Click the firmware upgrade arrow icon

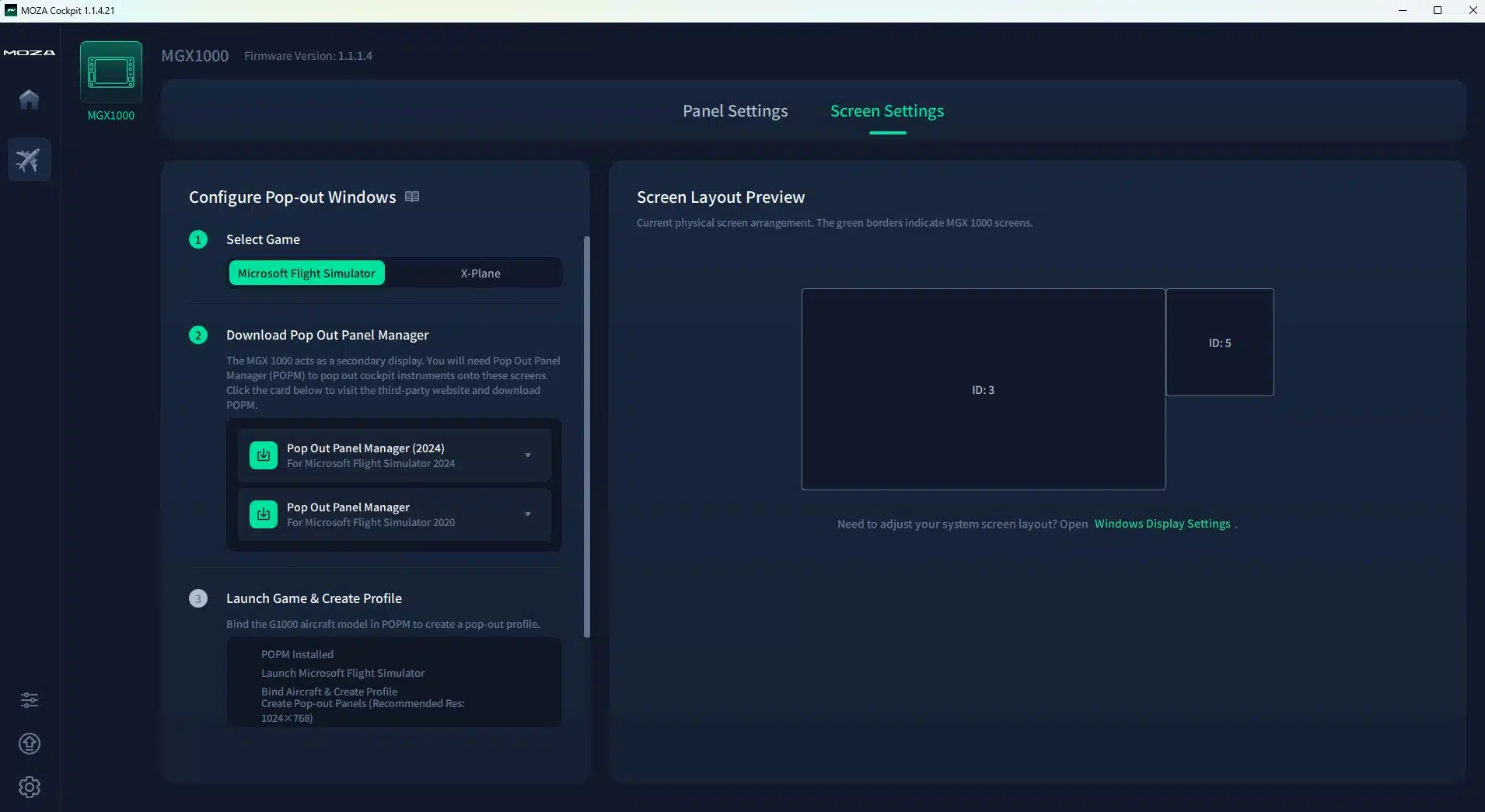[x=30, y=744]
